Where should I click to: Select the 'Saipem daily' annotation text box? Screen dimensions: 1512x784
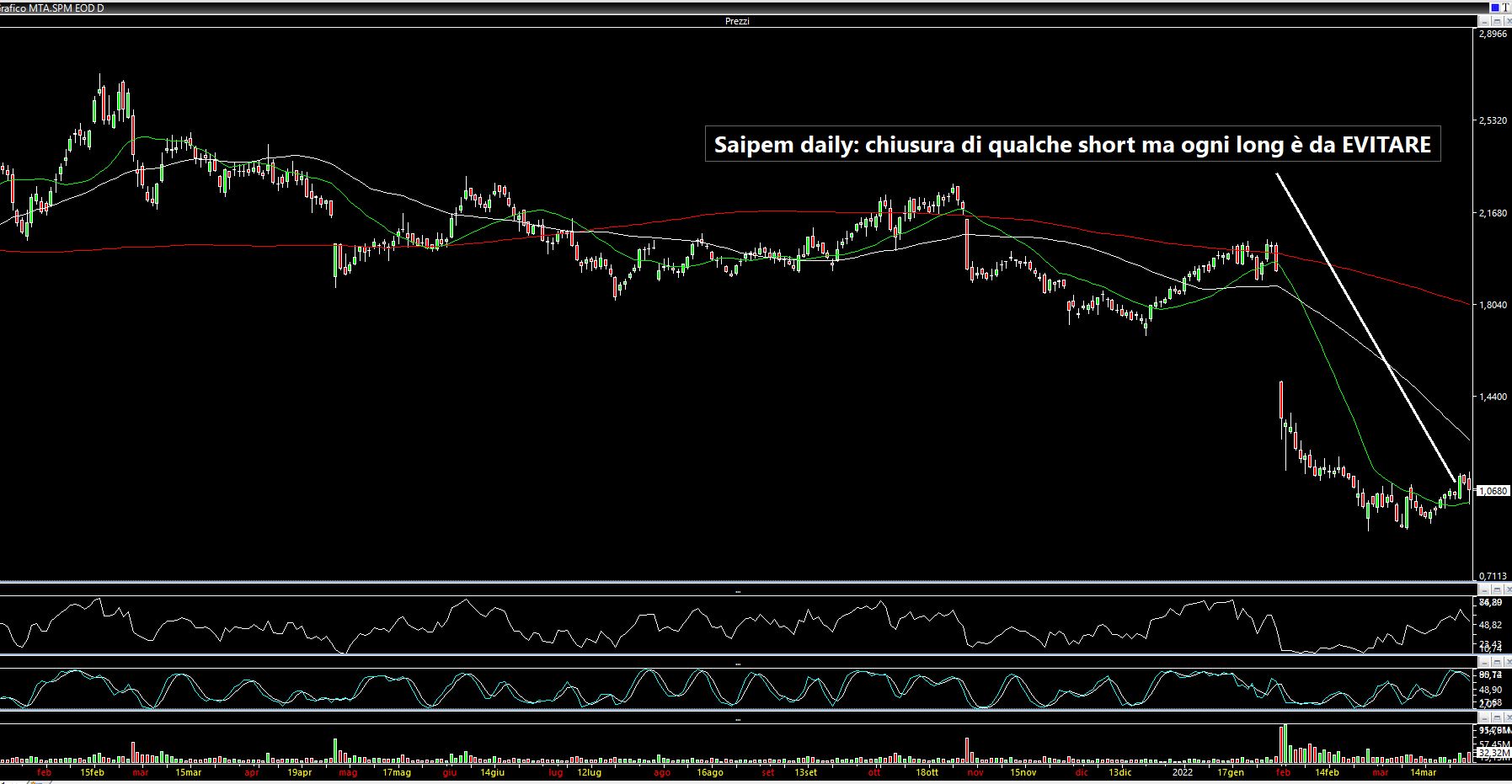pos(1072,144)
